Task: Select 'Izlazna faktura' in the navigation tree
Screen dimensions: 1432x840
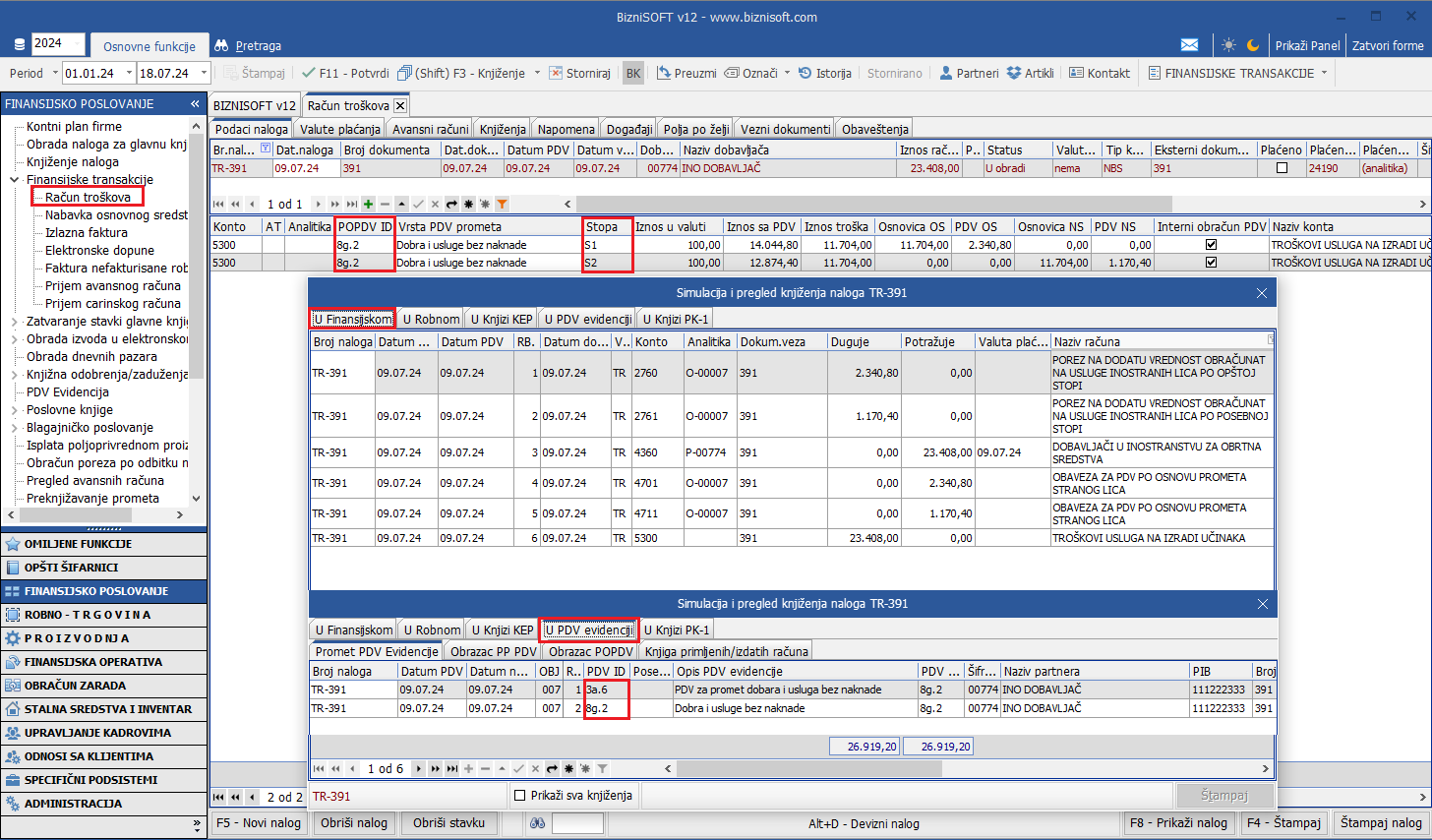Action: 86,233
